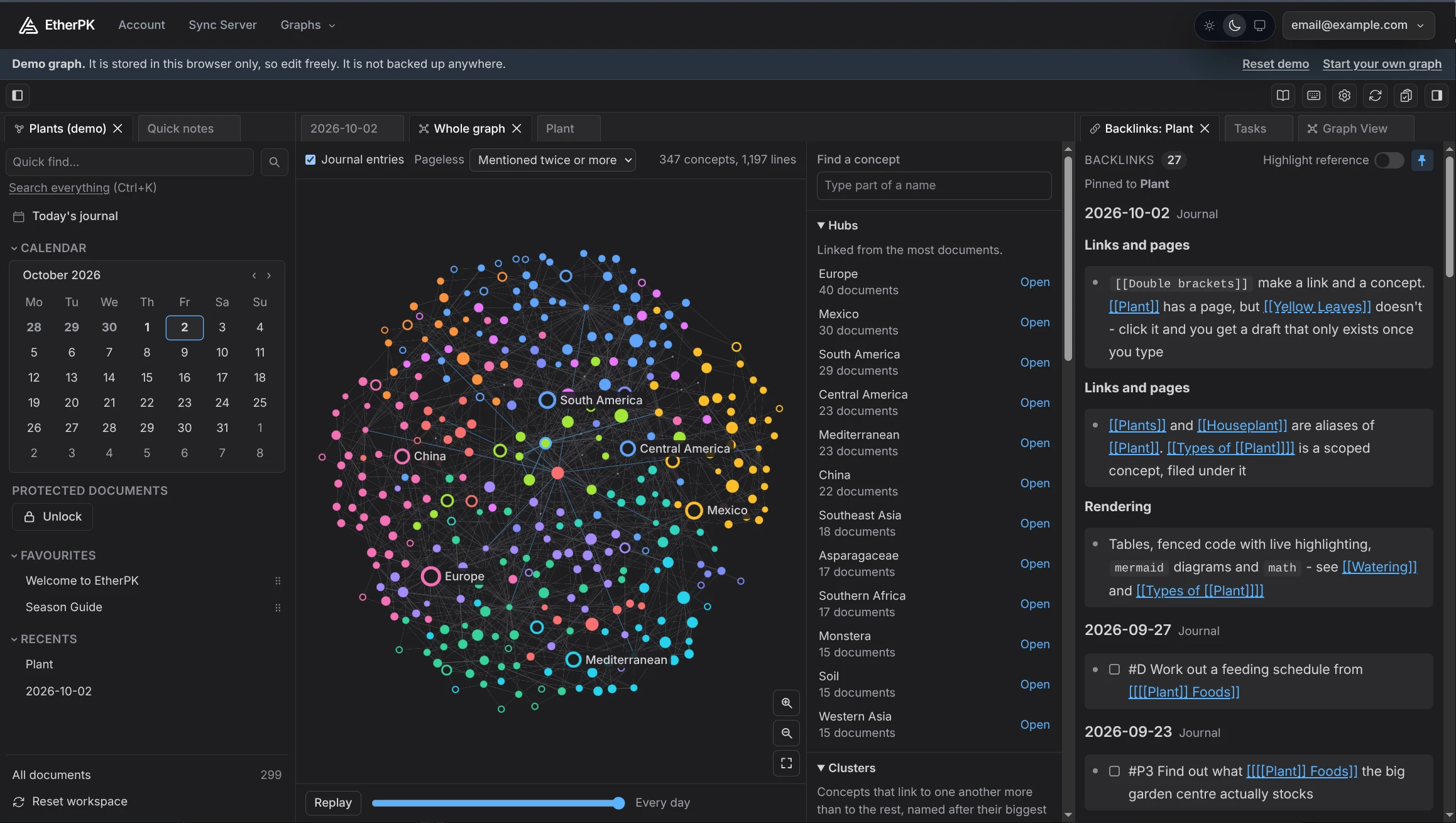1456x823 pixels.
Task: Open the settings gear icon
Action: (1344, 96)
